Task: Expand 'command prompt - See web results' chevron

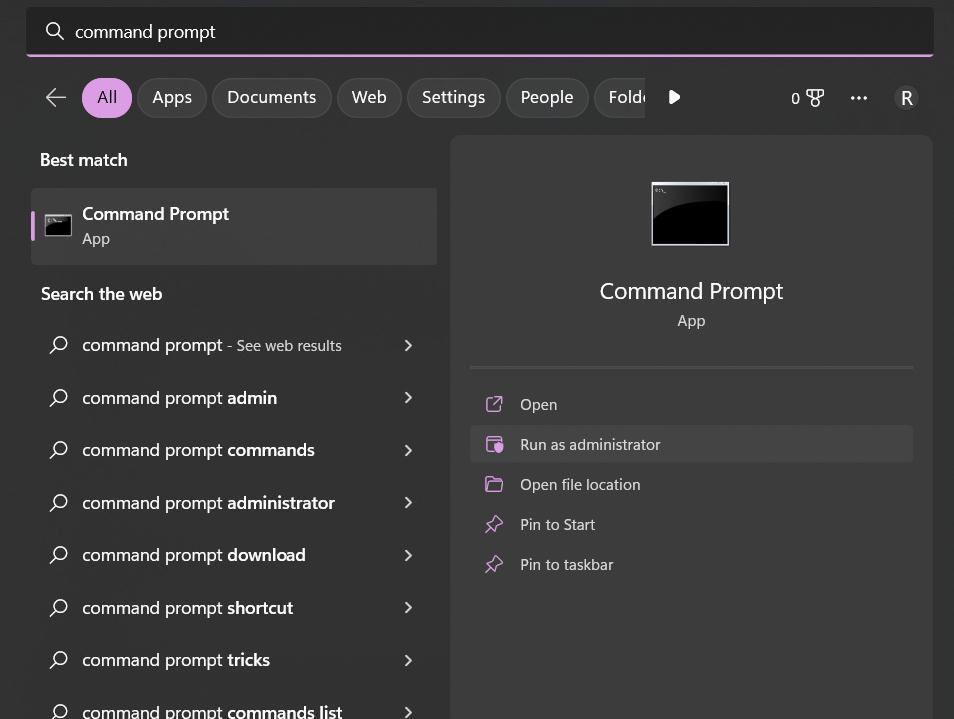Action: pos(408,346)
